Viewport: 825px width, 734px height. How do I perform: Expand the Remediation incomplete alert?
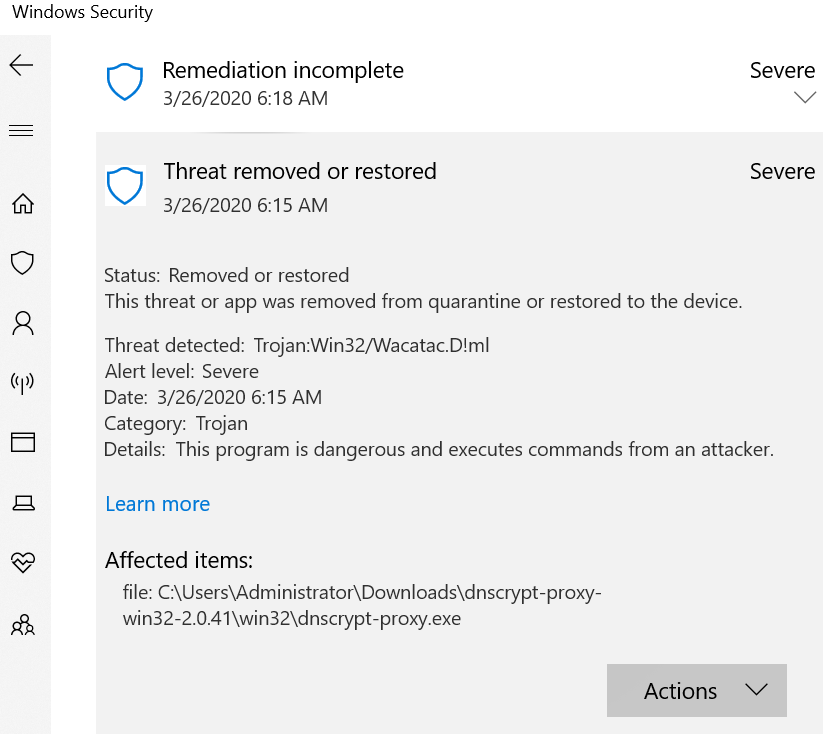point(804,96)
